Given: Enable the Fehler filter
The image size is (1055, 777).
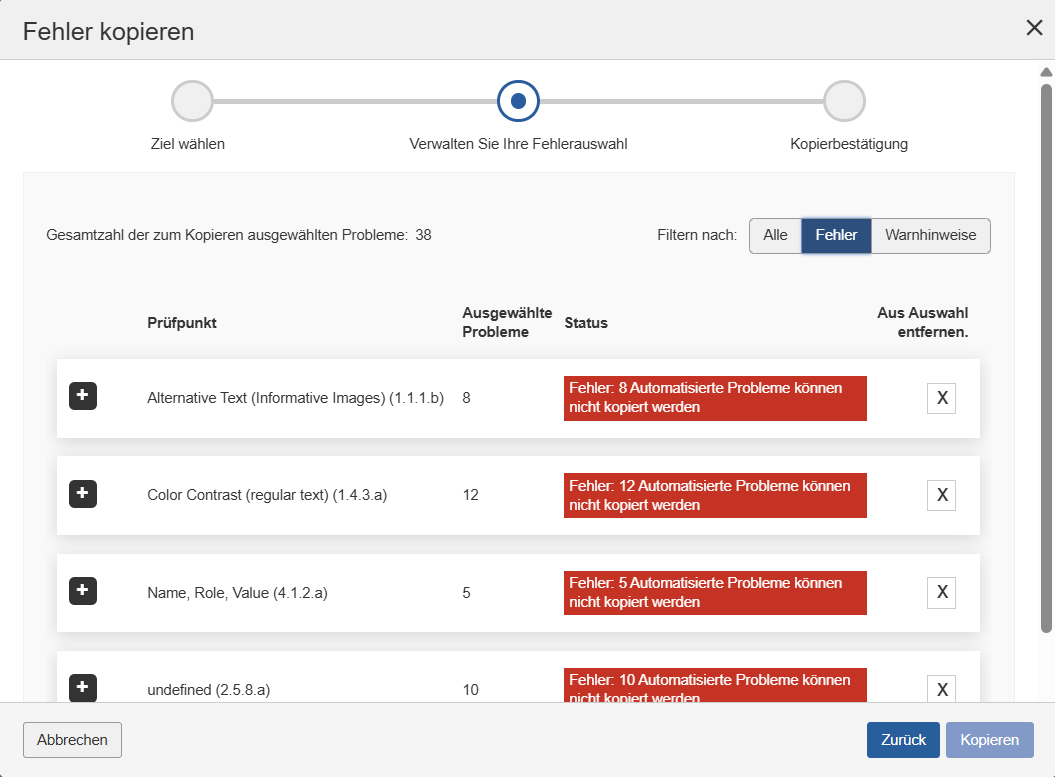Looking at the screenshot, I should (x=836, y=235).
